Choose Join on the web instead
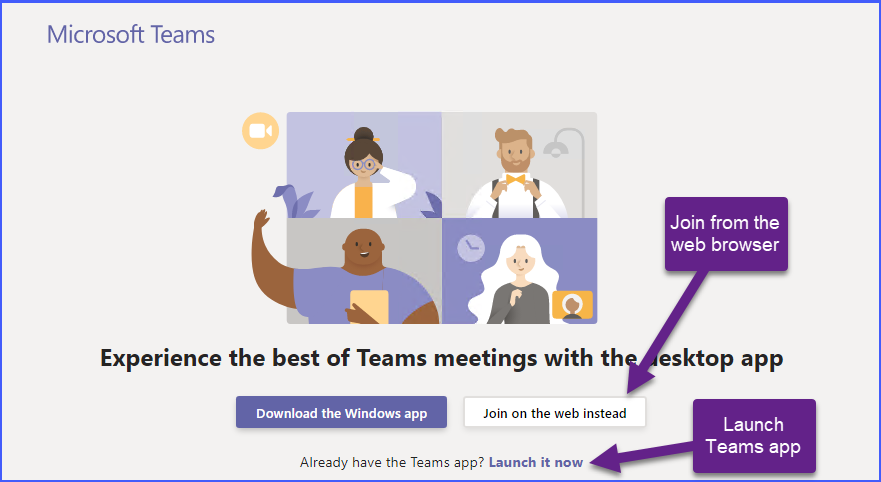 pos(555,412)
